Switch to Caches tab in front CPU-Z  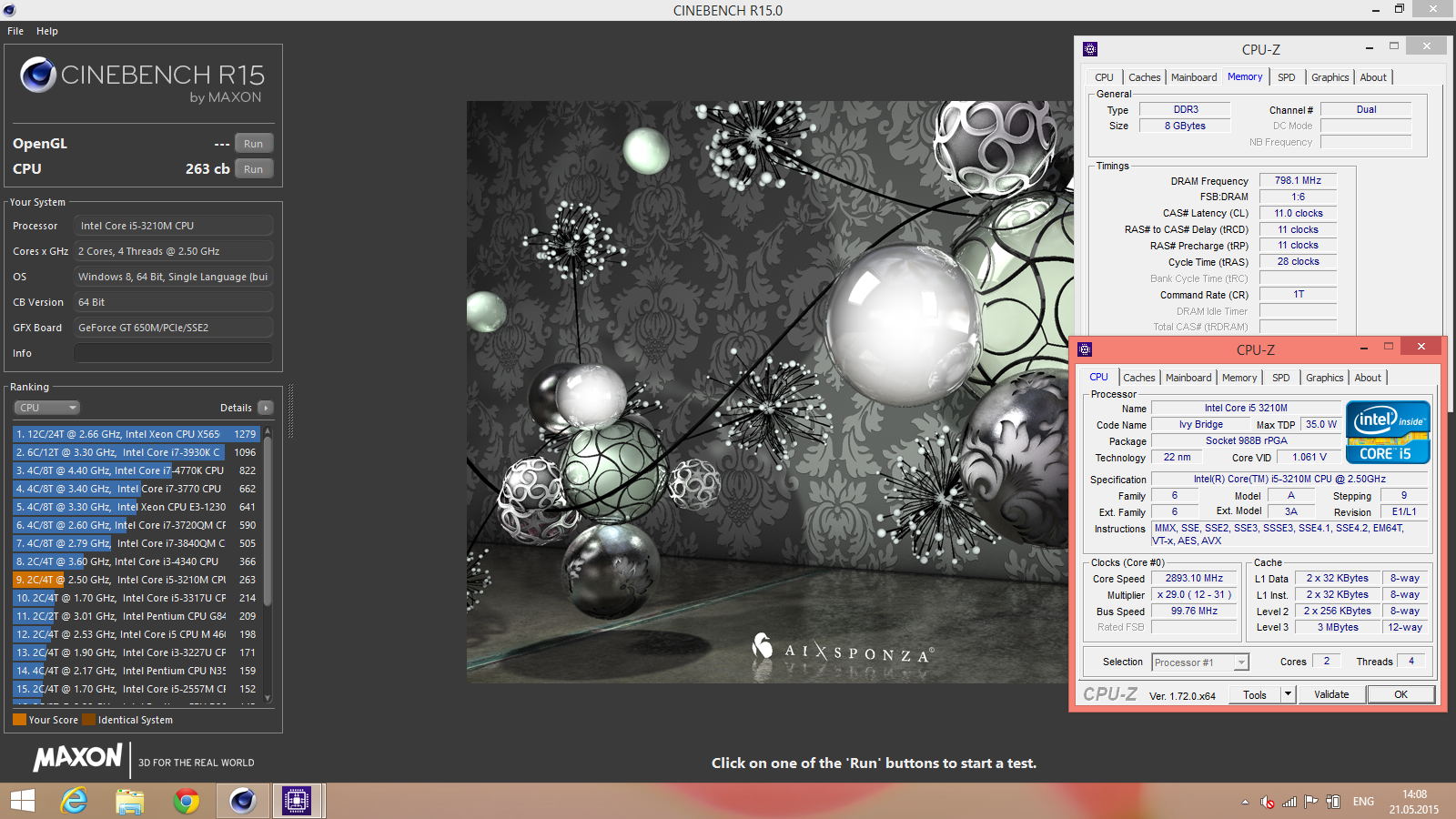coord(1139,378)
